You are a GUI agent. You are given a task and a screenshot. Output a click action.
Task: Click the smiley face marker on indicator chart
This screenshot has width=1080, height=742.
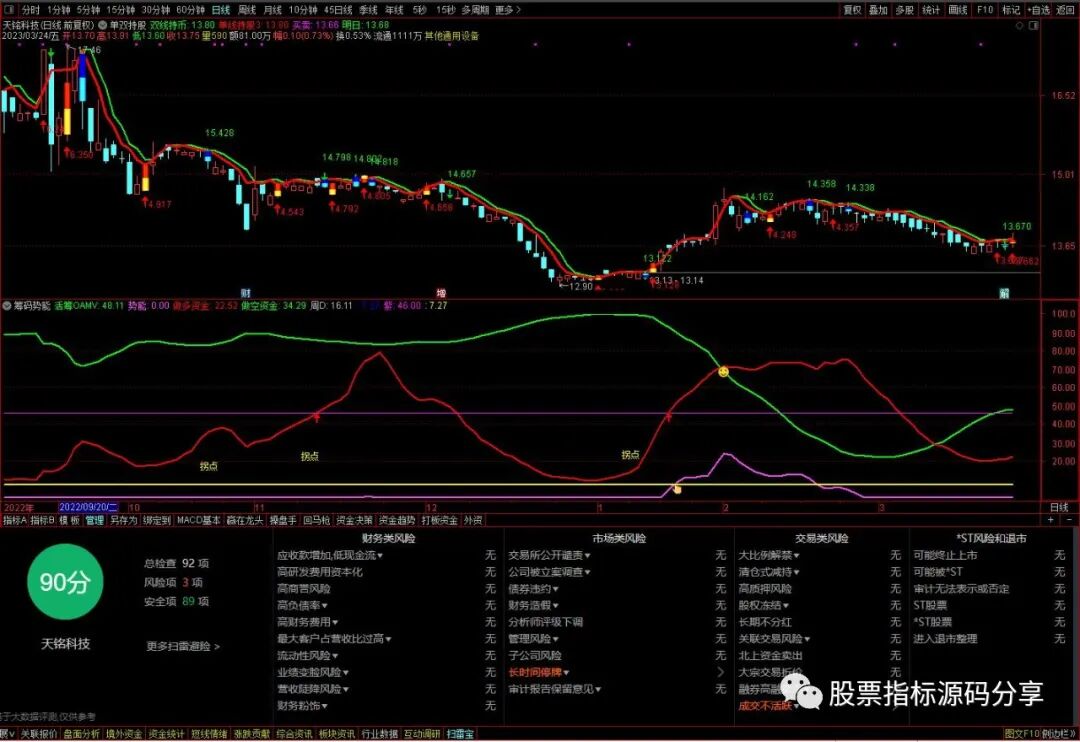point(723,372)
